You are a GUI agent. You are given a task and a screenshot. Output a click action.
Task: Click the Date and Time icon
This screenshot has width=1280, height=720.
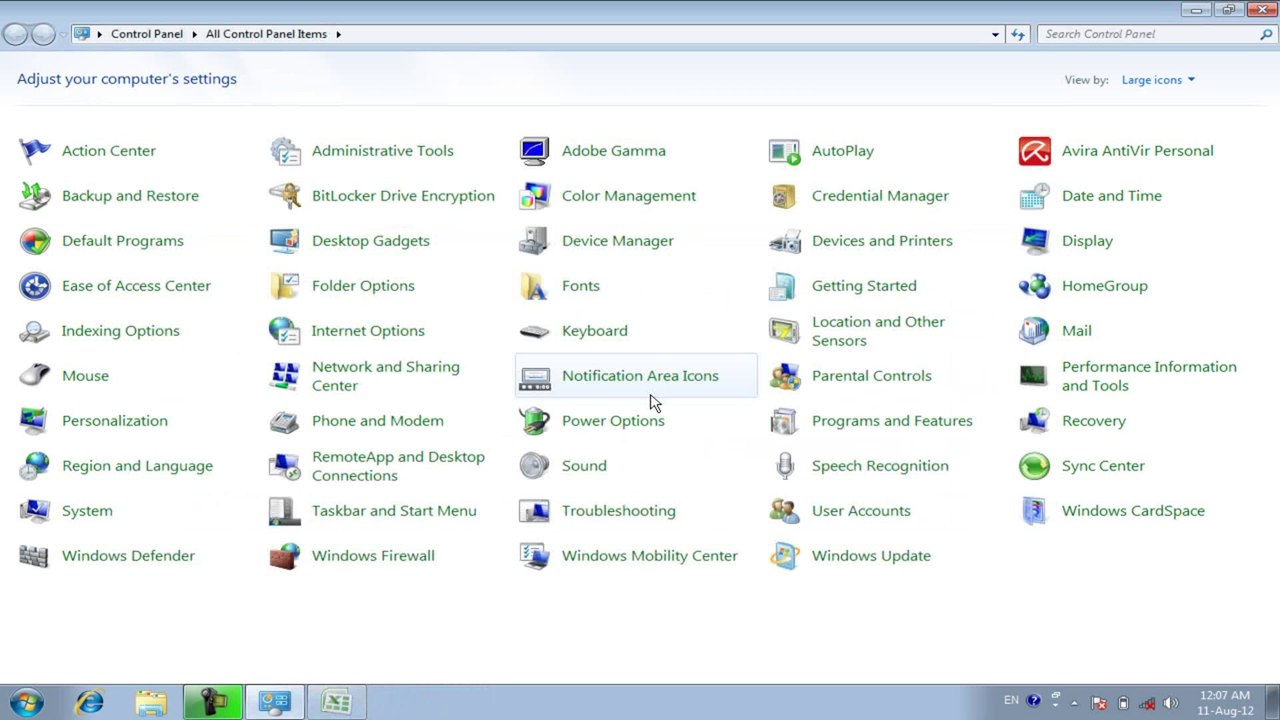point(1035,196)
